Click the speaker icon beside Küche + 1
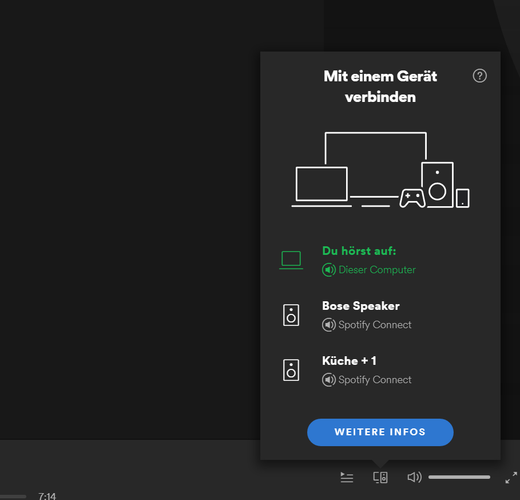The height and width of the screenshot is (500, 520). [x=291, y=370]
